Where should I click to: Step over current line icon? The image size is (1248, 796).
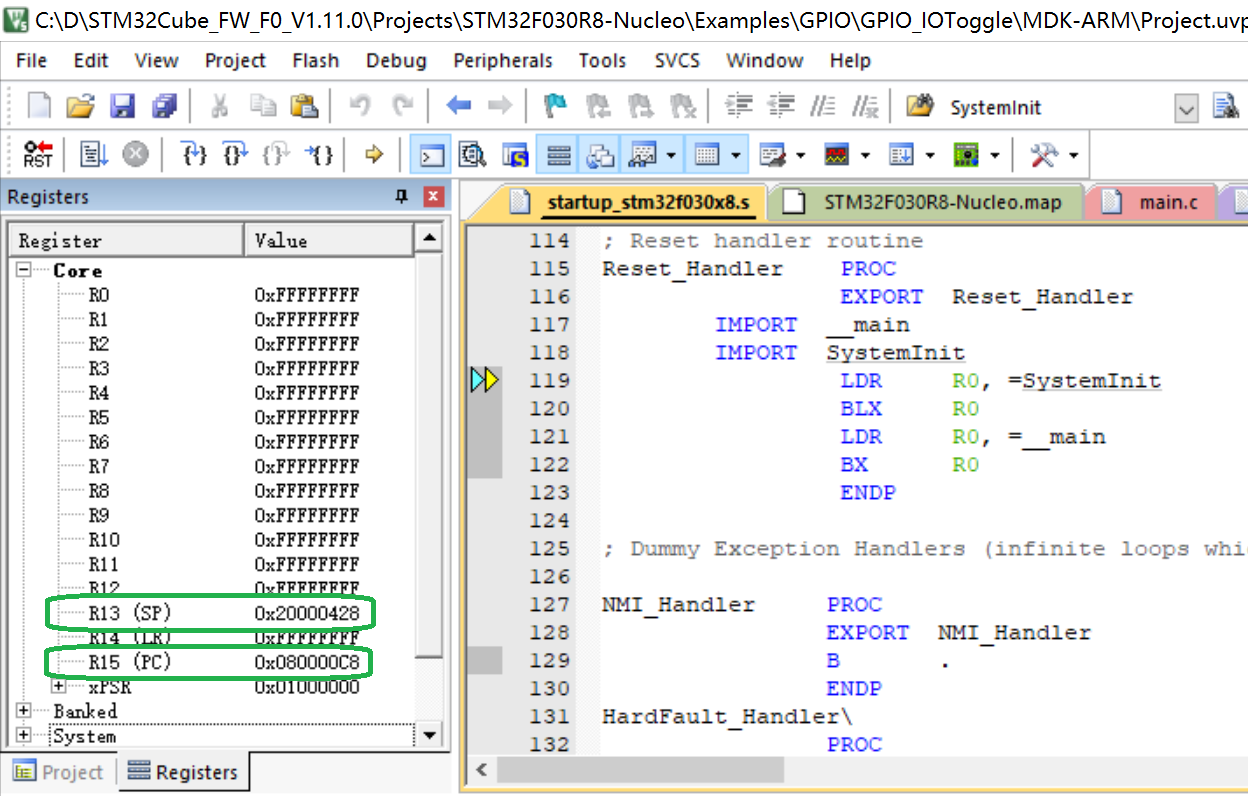[235, 154]
